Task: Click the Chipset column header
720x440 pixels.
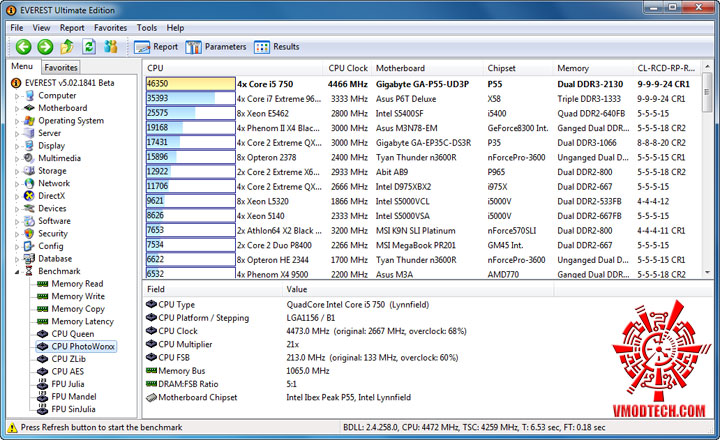Action: (518, 68)
